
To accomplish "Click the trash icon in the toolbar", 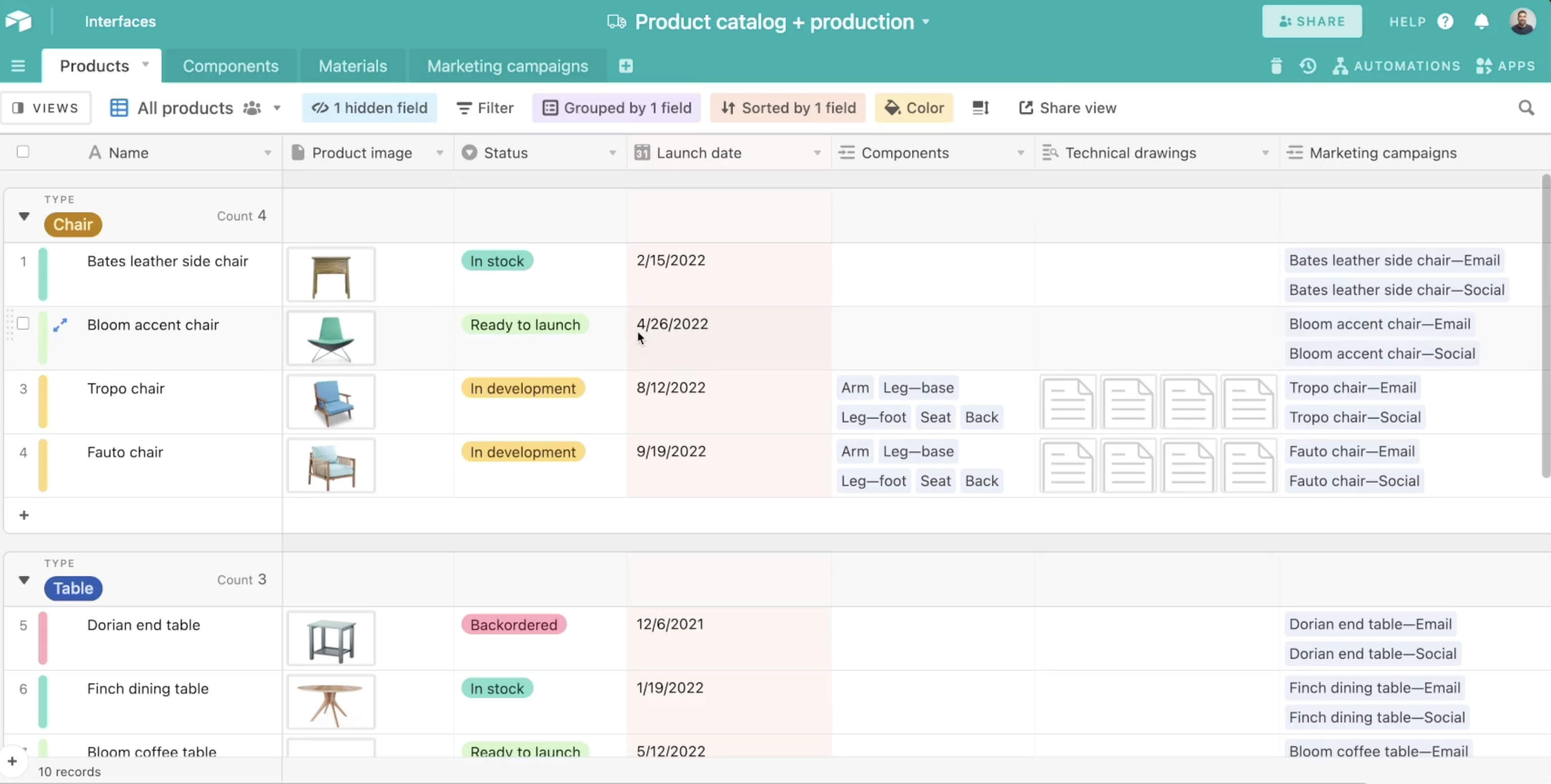I will pos(1275,66).
